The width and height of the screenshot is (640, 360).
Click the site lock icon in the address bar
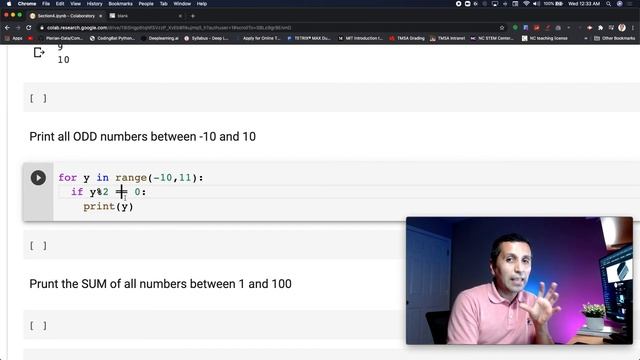tap(42, 28)
